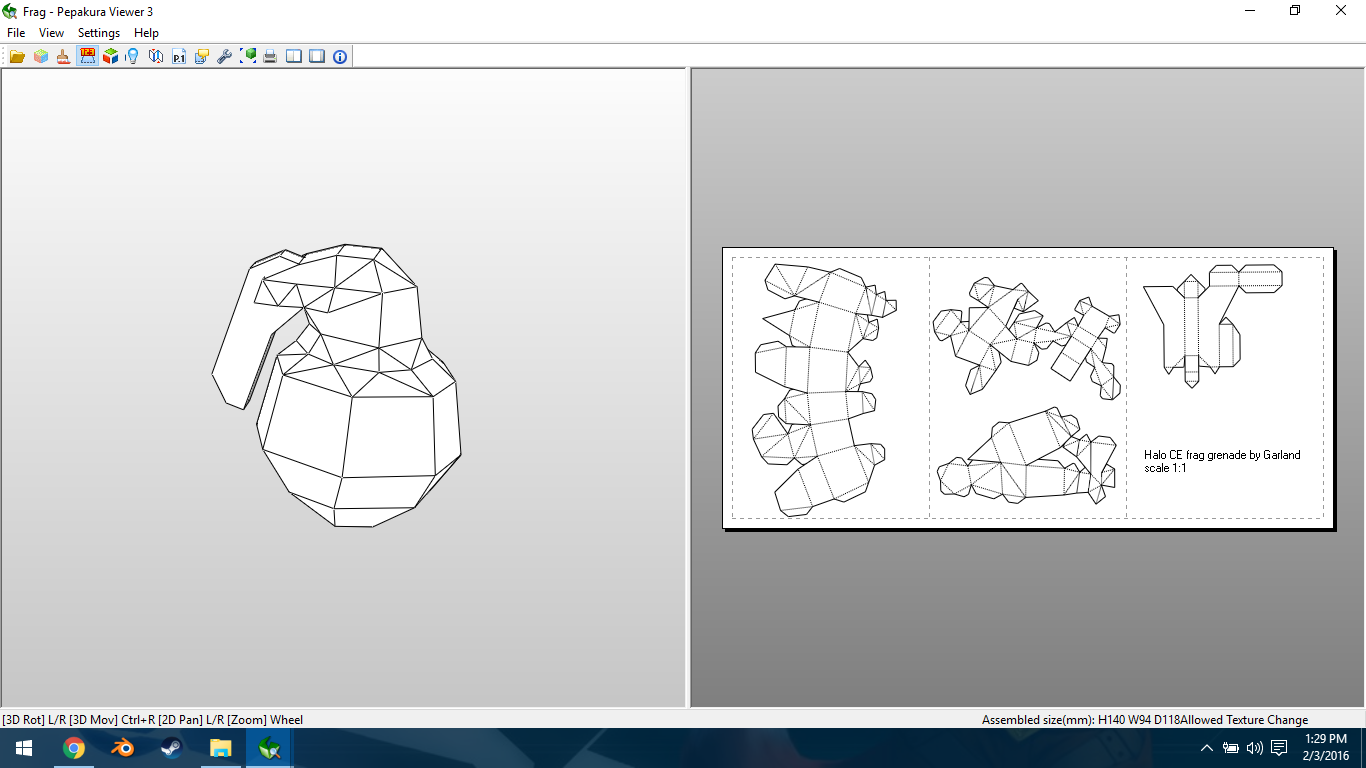Image resolution: width=1366 pixels, height=768 pixels.
Task: Launch Chrome from the taskbar
Action: click(x=73, y=748)
